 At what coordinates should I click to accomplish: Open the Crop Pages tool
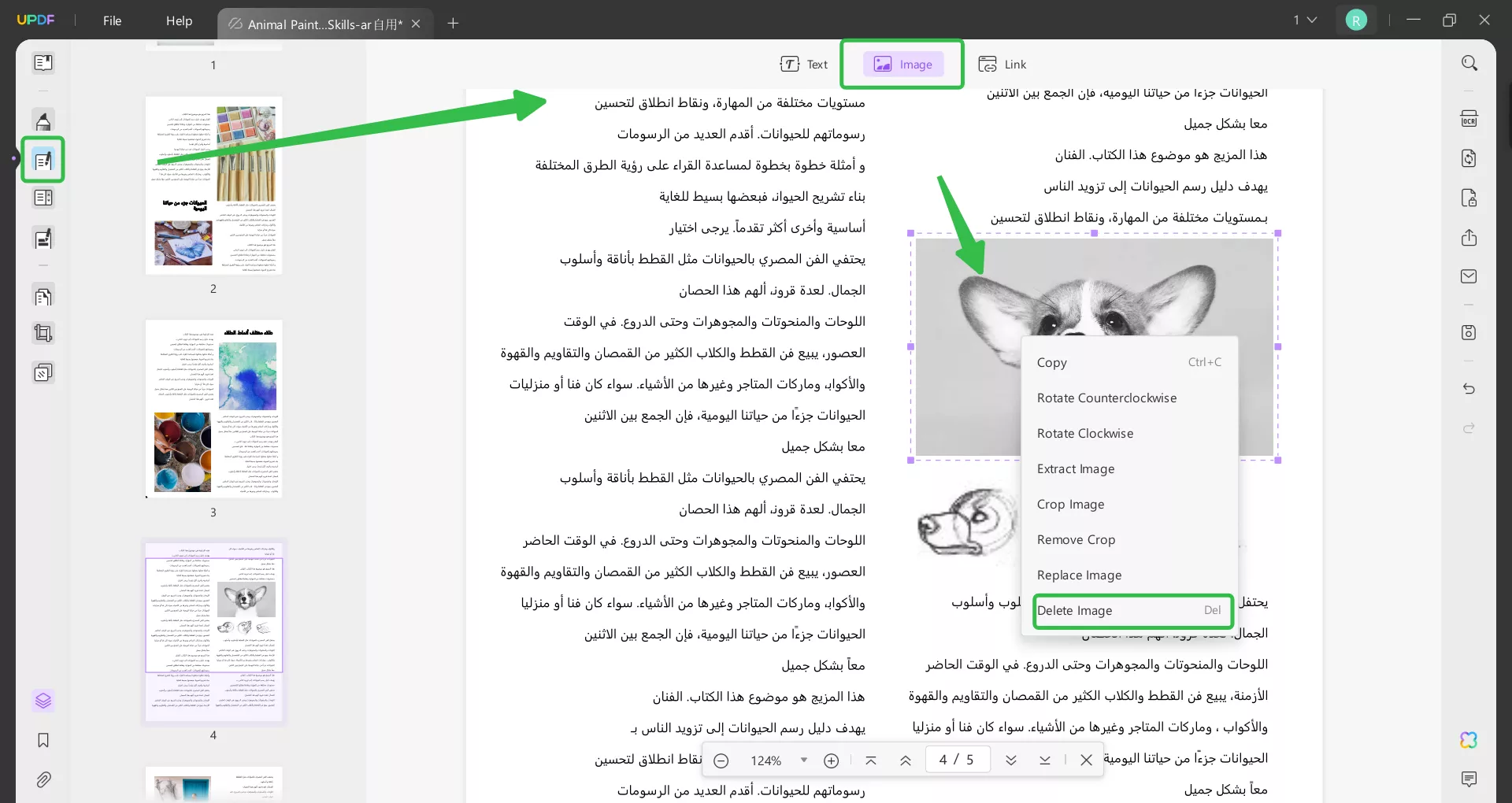point(43,333)
